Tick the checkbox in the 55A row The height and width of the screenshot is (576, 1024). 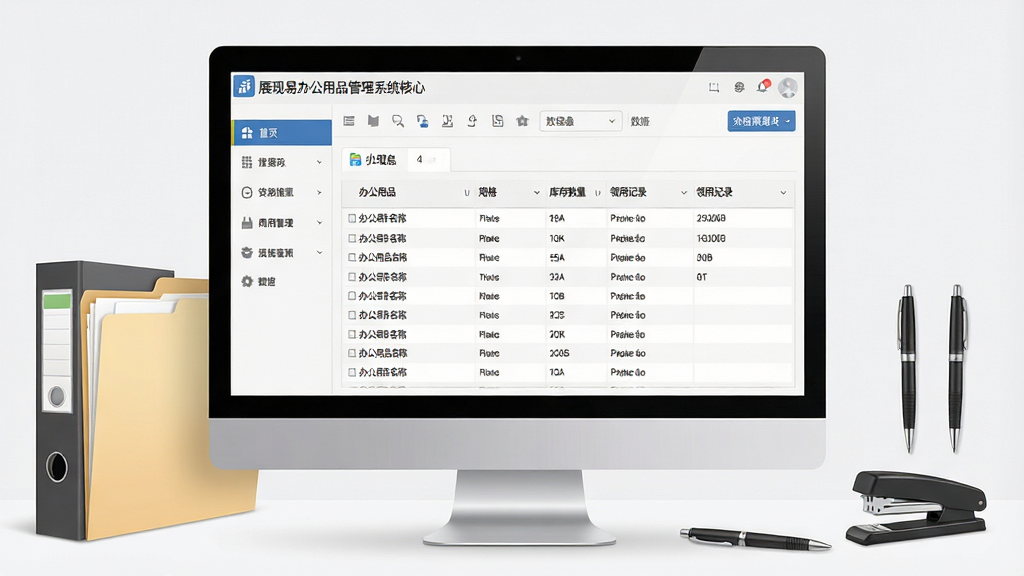(352, 257)
